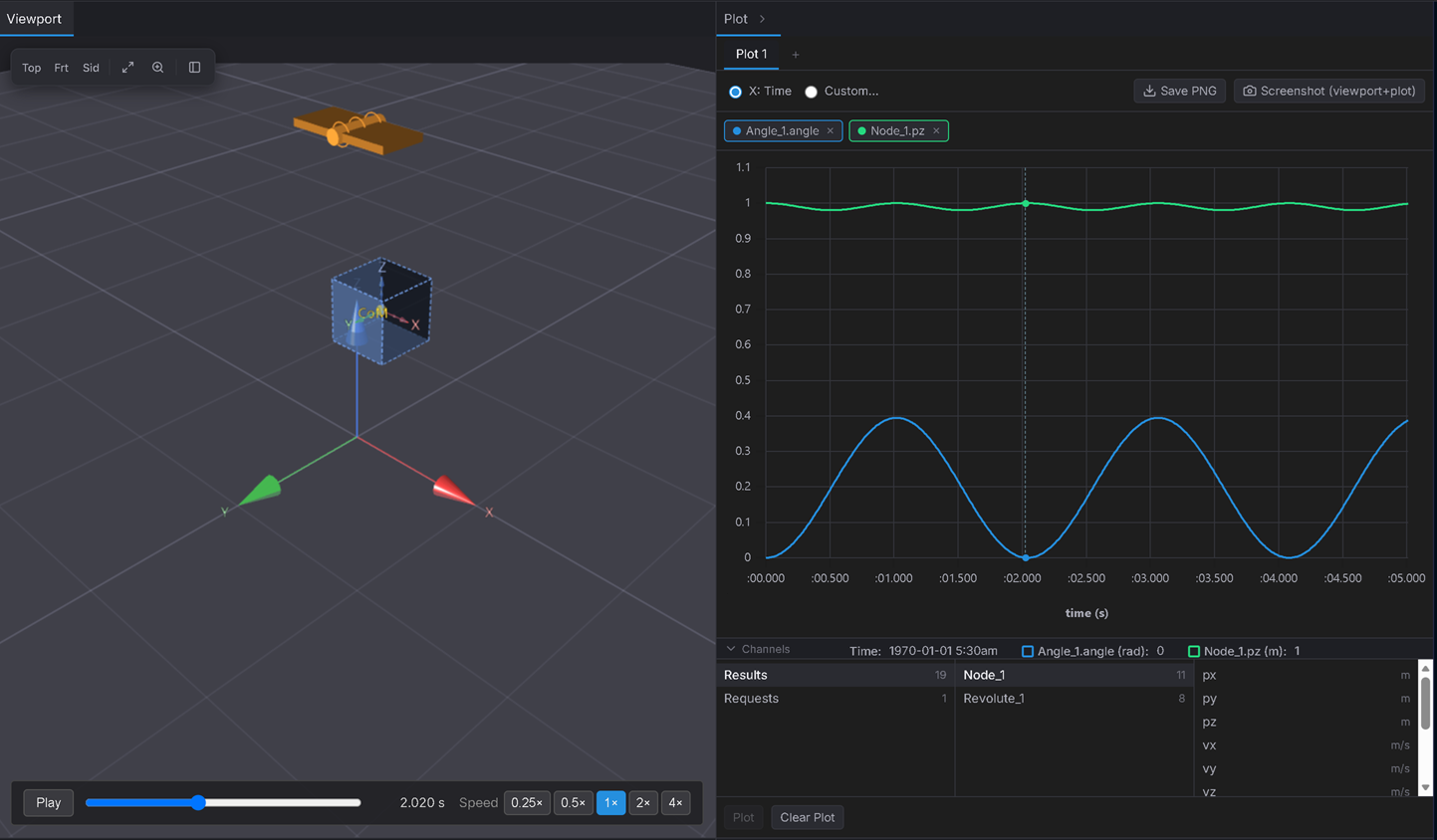Screen dimensions: 1437x840
Task: Collapse the Channels section
Action: (x=758, y=649)
